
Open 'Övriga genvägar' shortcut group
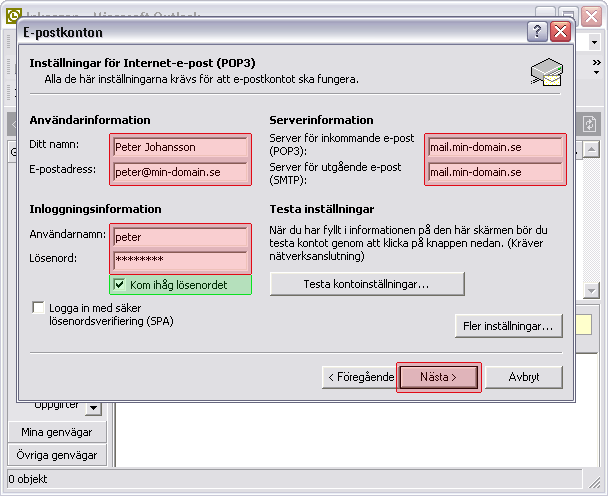(57, 455)
